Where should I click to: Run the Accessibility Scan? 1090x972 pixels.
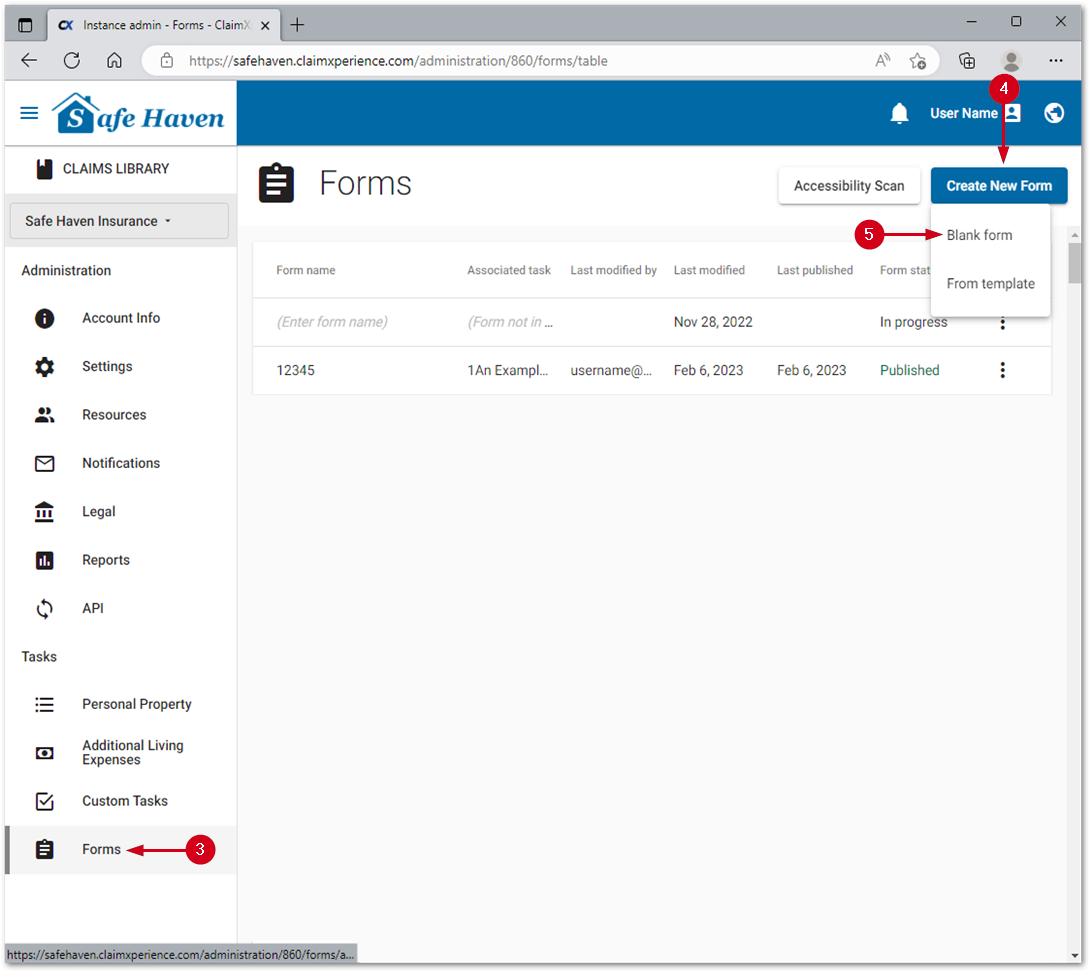[848, 186]
